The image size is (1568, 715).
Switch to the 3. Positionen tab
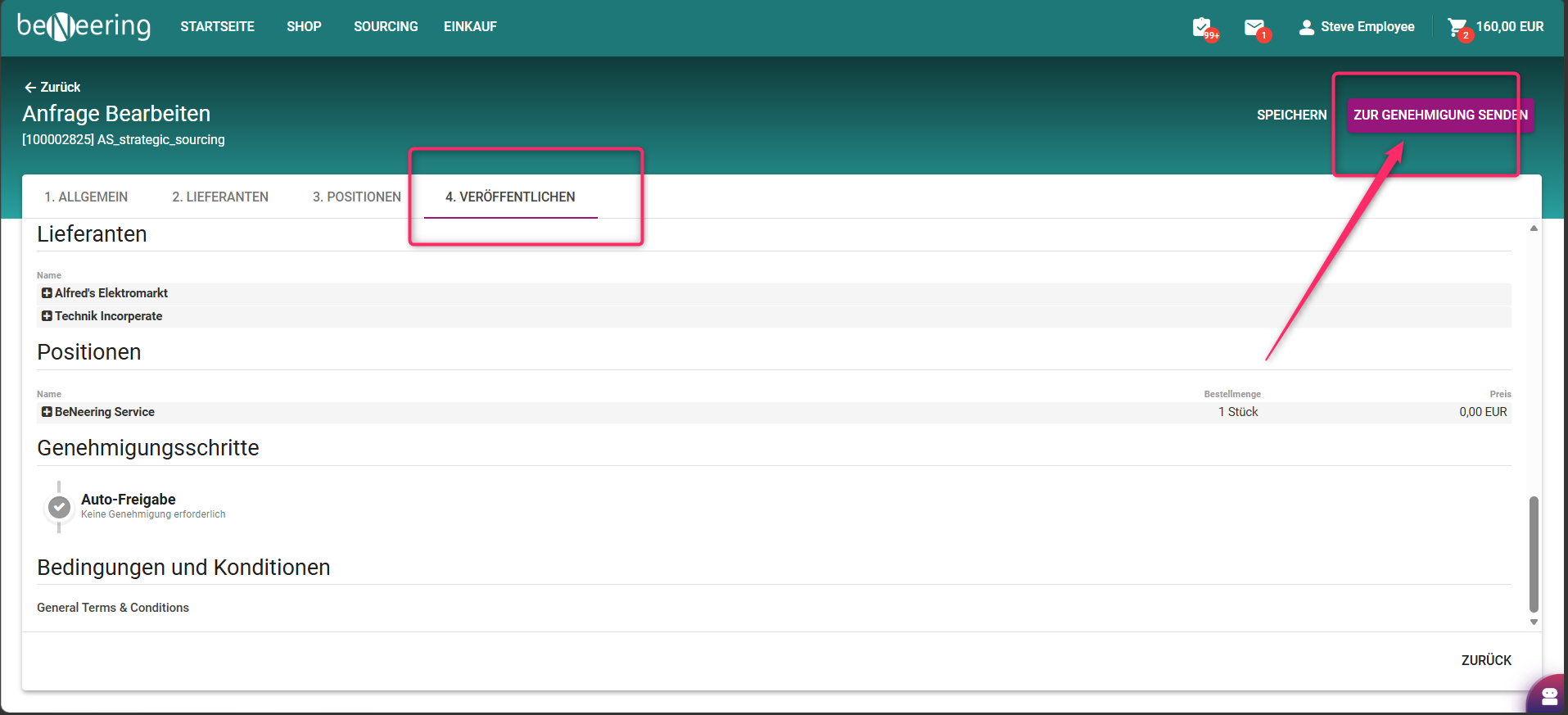pos(357,197)
